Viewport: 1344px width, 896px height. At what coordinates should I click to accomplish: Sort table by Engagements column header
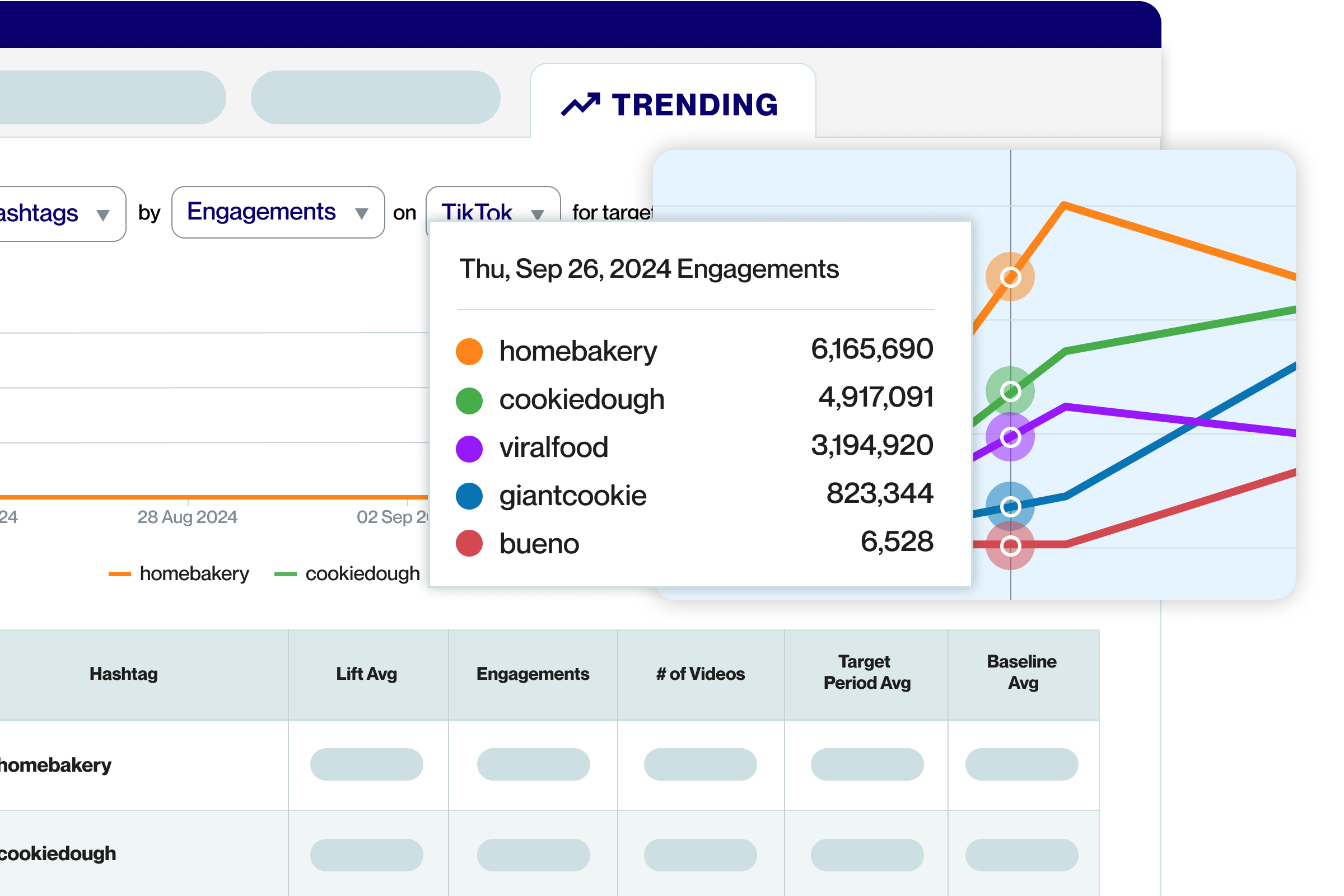[x=533, y=674]
